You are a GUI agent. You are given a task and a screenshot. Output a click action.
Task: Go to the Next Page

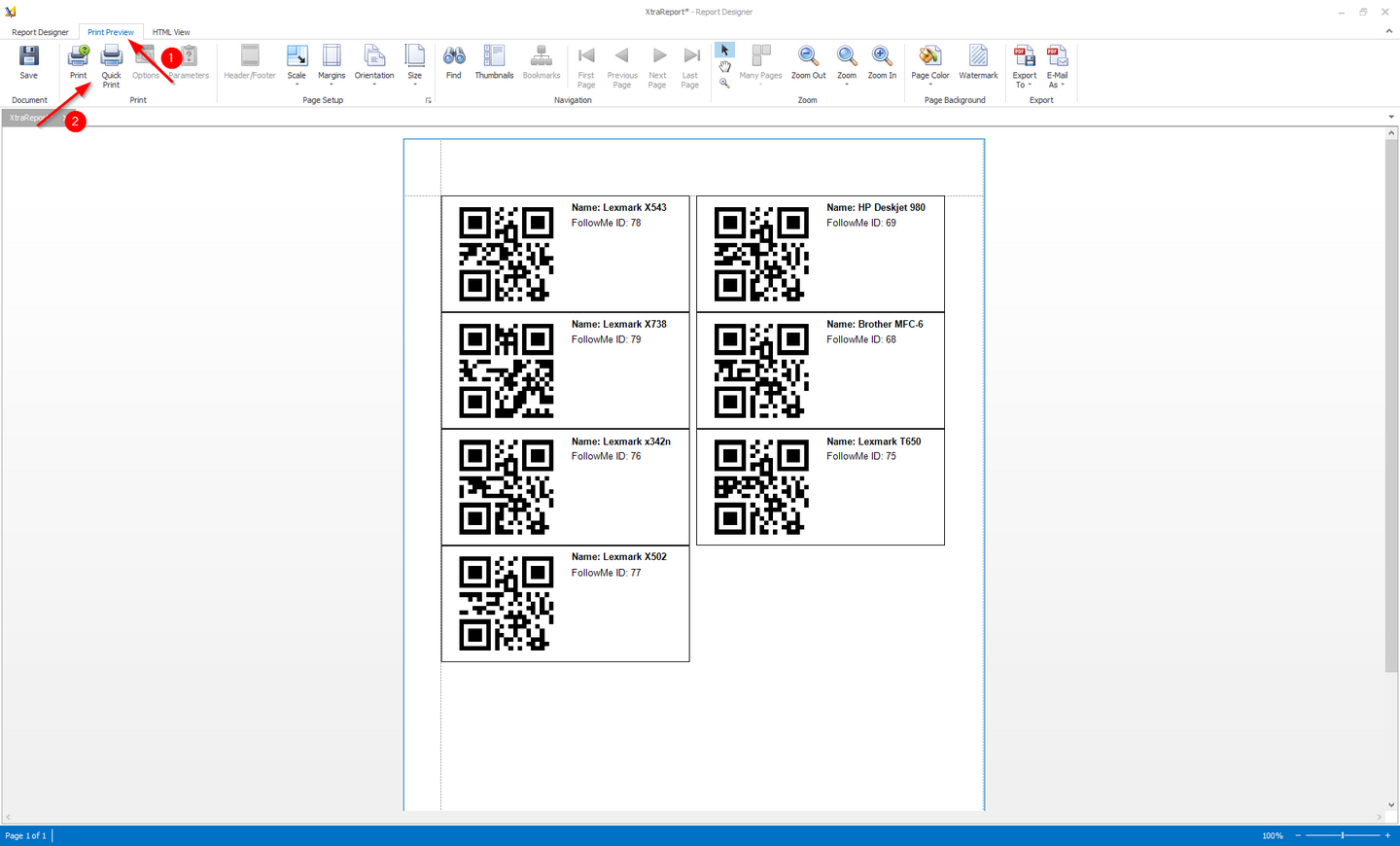658,66
